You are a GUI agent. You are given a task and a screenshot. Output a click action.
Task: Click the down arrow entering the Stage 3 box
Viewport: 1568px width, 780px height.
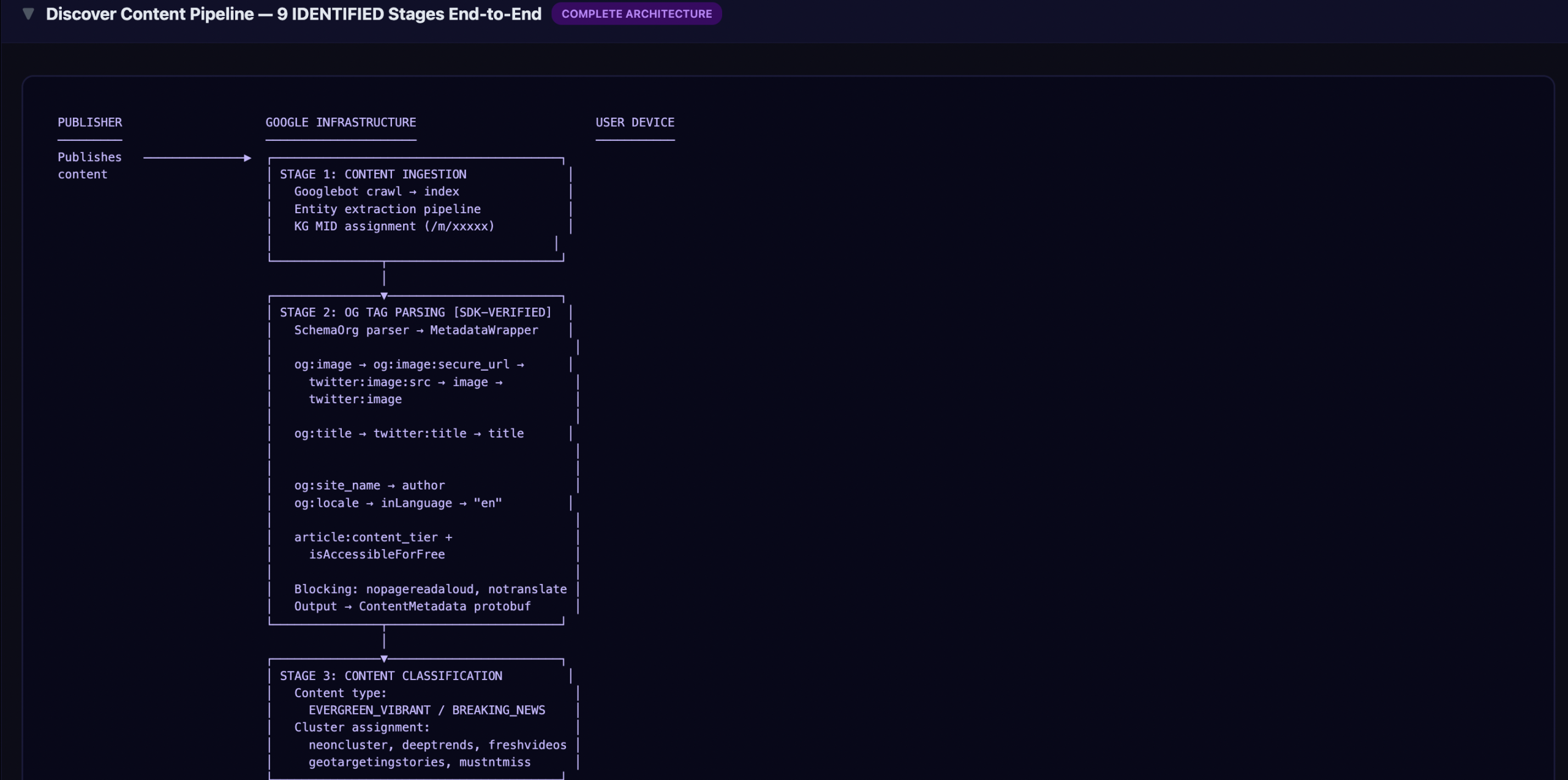coord(384,658)
